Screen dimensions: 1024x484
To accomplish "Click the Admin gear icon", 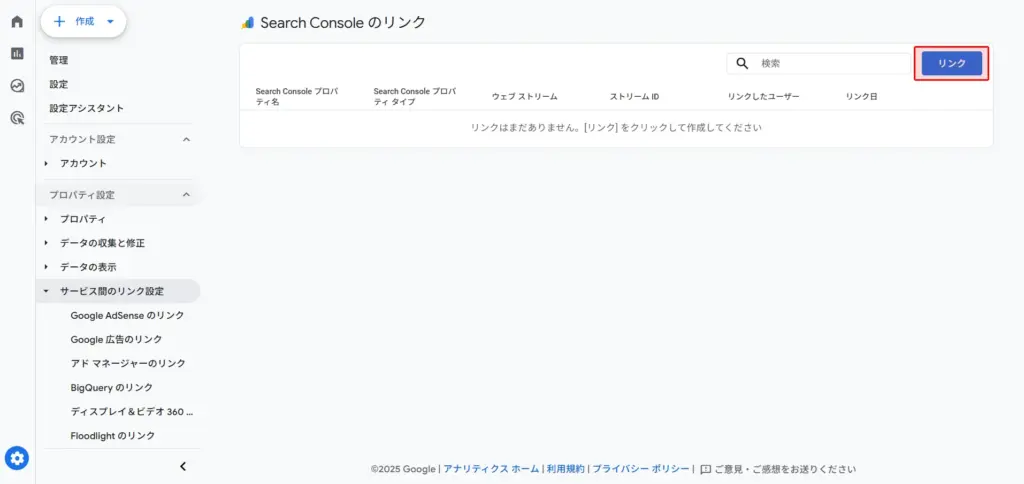I will (x=17, y=458).
